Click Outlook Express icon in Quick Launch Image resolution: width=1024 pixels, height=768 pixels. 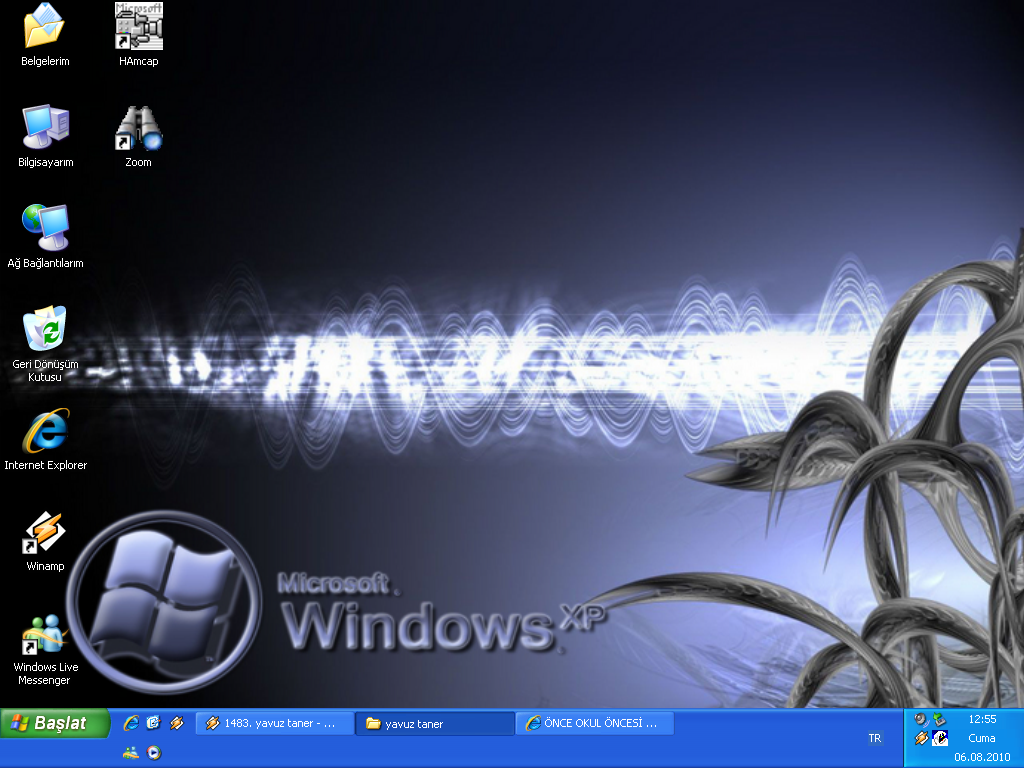[153, 723]
